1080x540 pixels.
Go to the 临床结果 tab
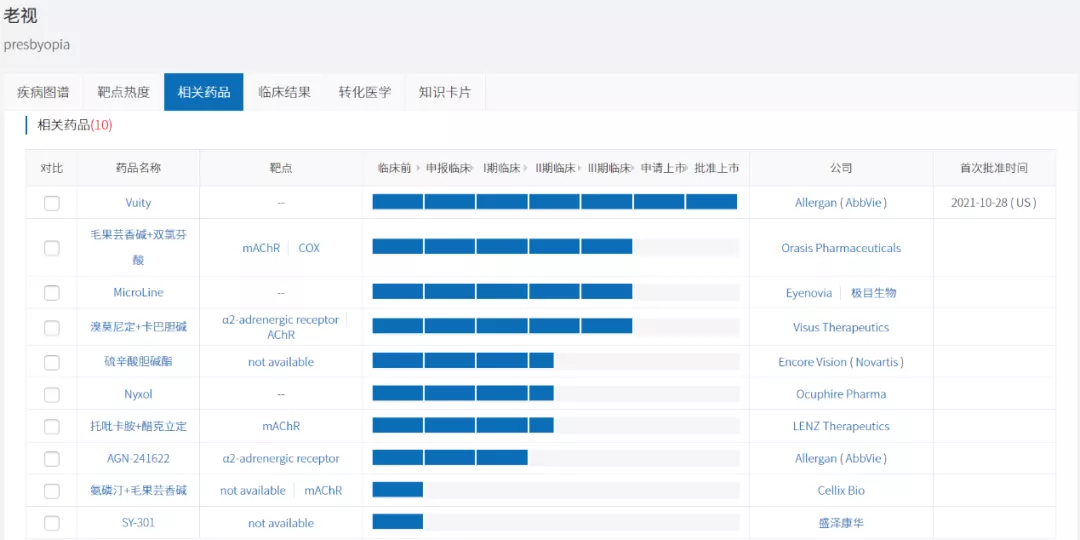click(x=284, y=92)
